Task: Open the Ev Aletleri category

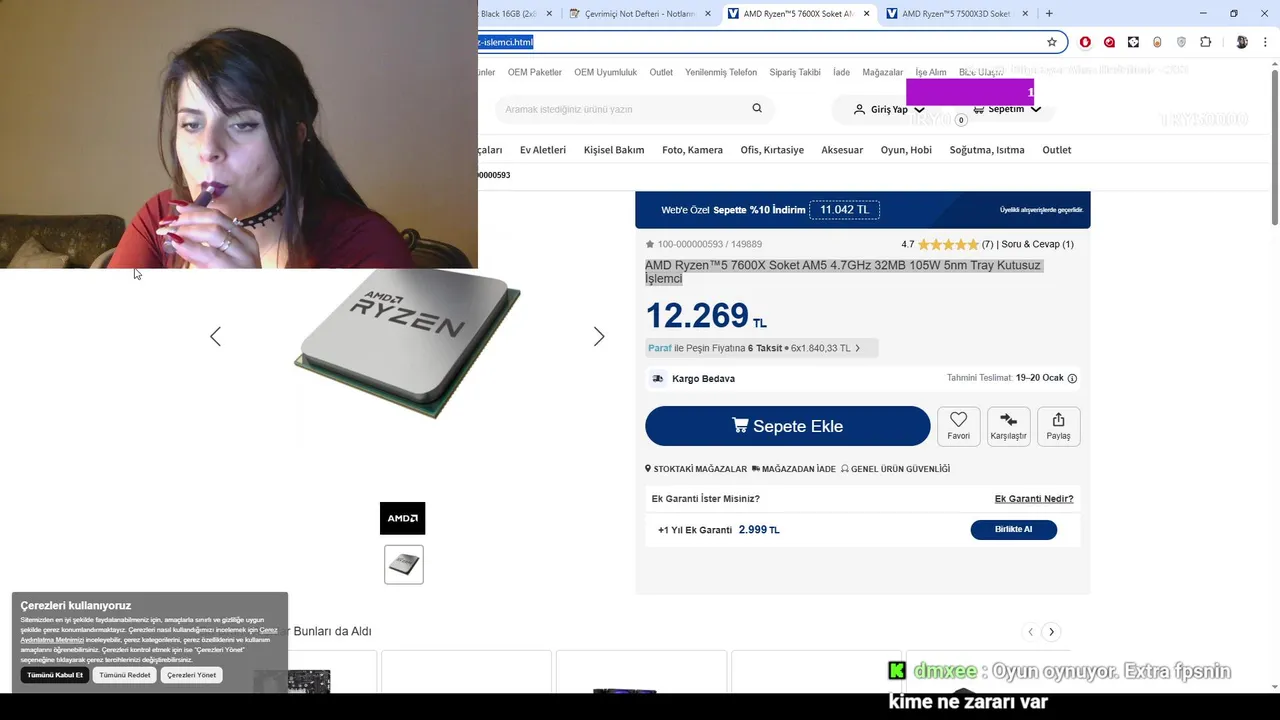Action: (x=543, y=150)
